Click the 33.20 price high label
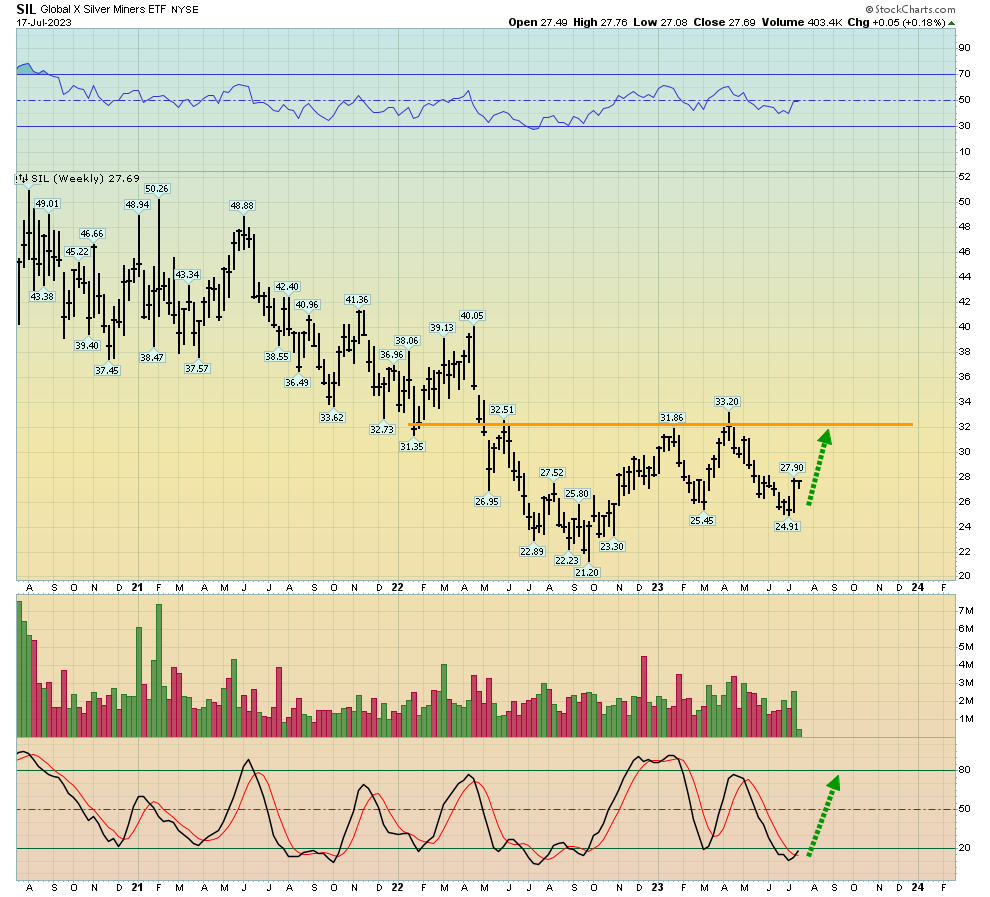This screenshot has width=990, height=897. [727, 401]
